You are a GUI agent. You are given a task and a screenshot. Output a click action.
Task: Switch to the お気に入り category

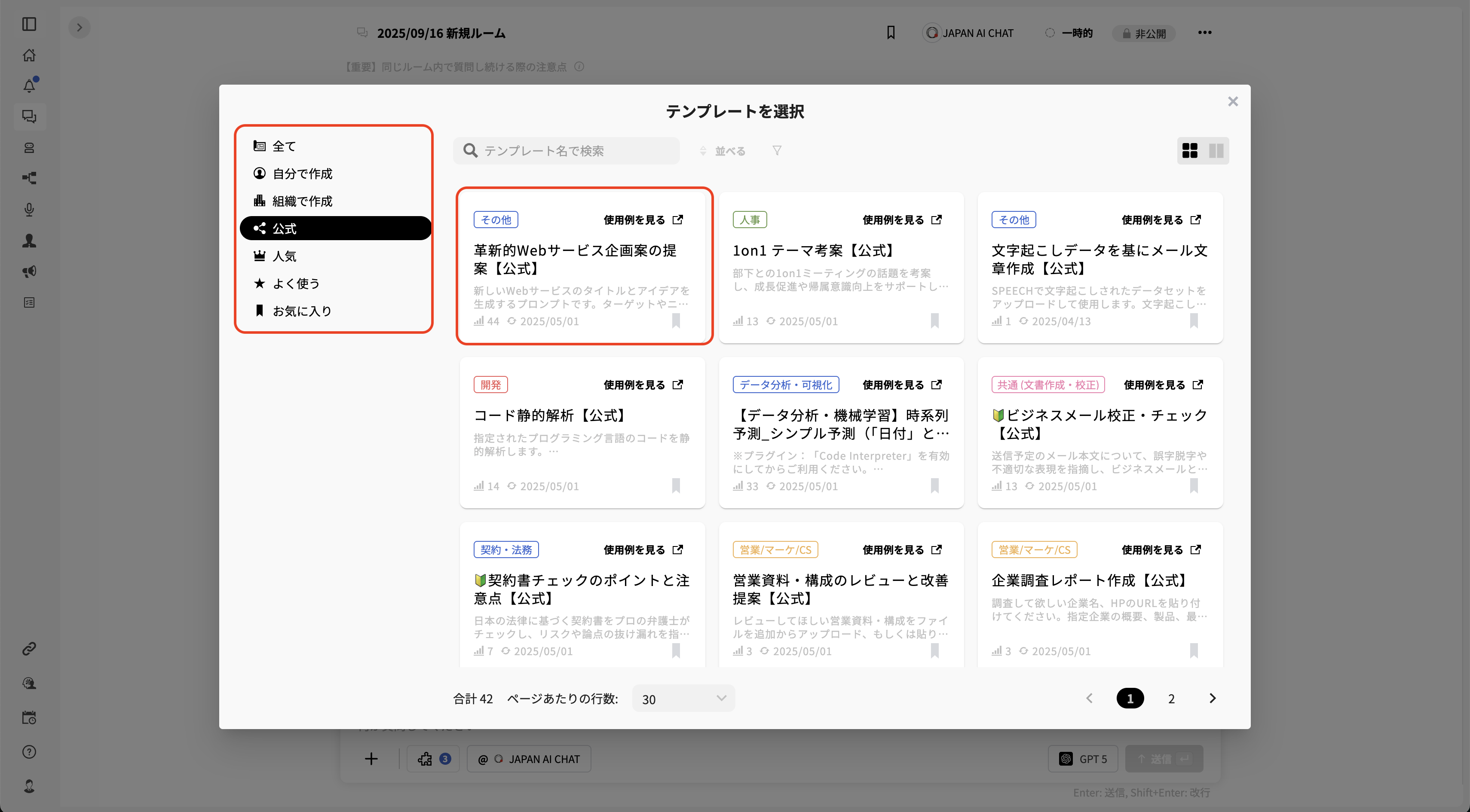(301, 310)
